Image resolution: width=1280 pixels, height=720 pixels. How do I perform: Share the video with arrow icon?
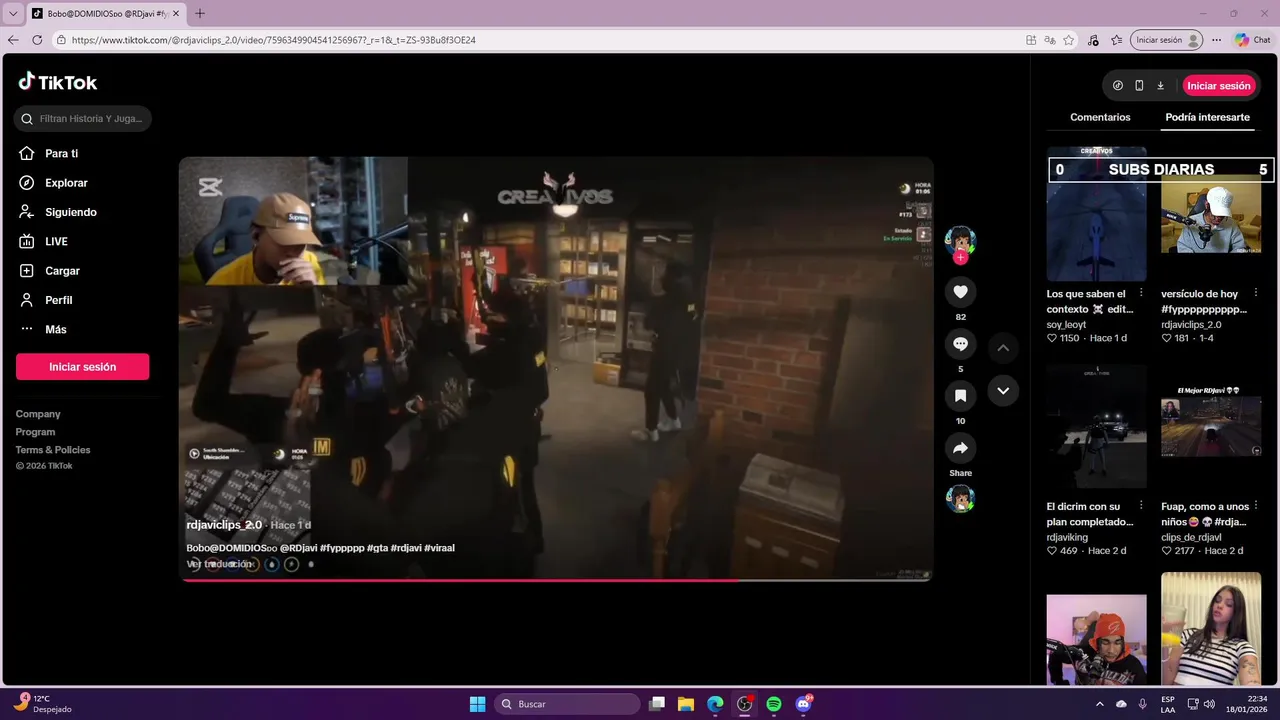(960, 448)
